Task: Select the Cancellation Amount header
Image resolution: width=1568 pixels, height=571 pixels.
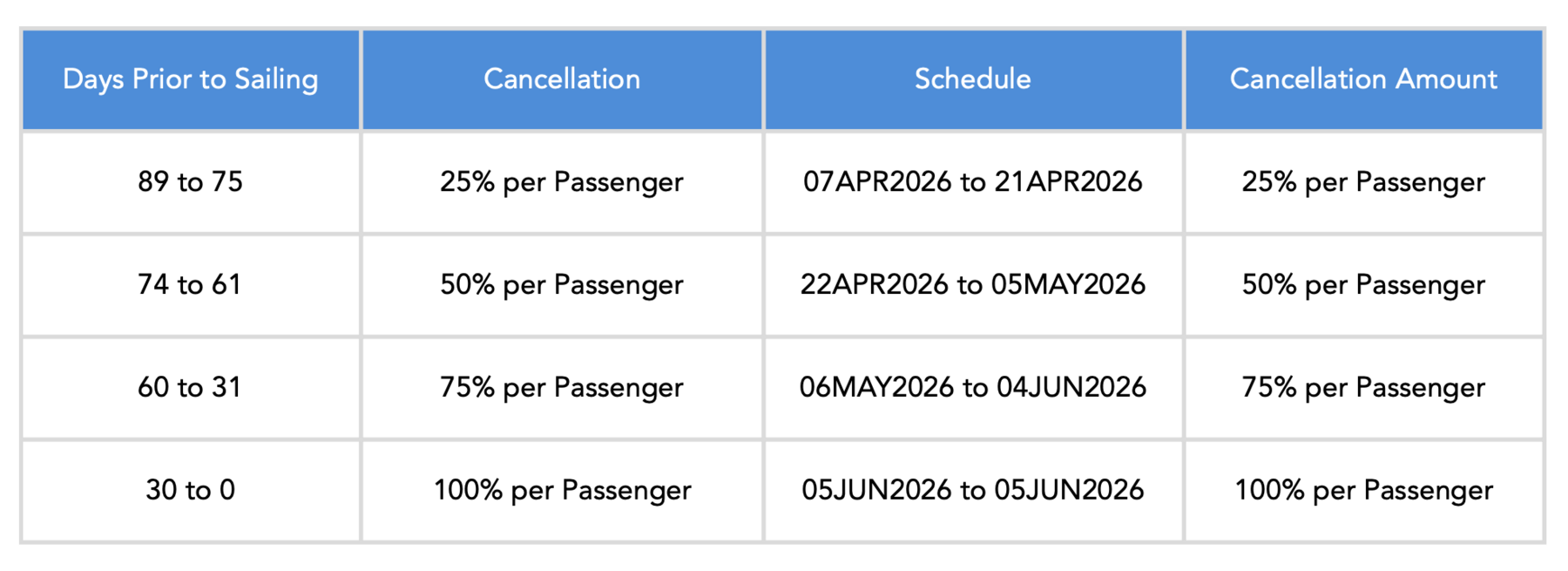Action: pyautogui.click(x=1364, y=79)
